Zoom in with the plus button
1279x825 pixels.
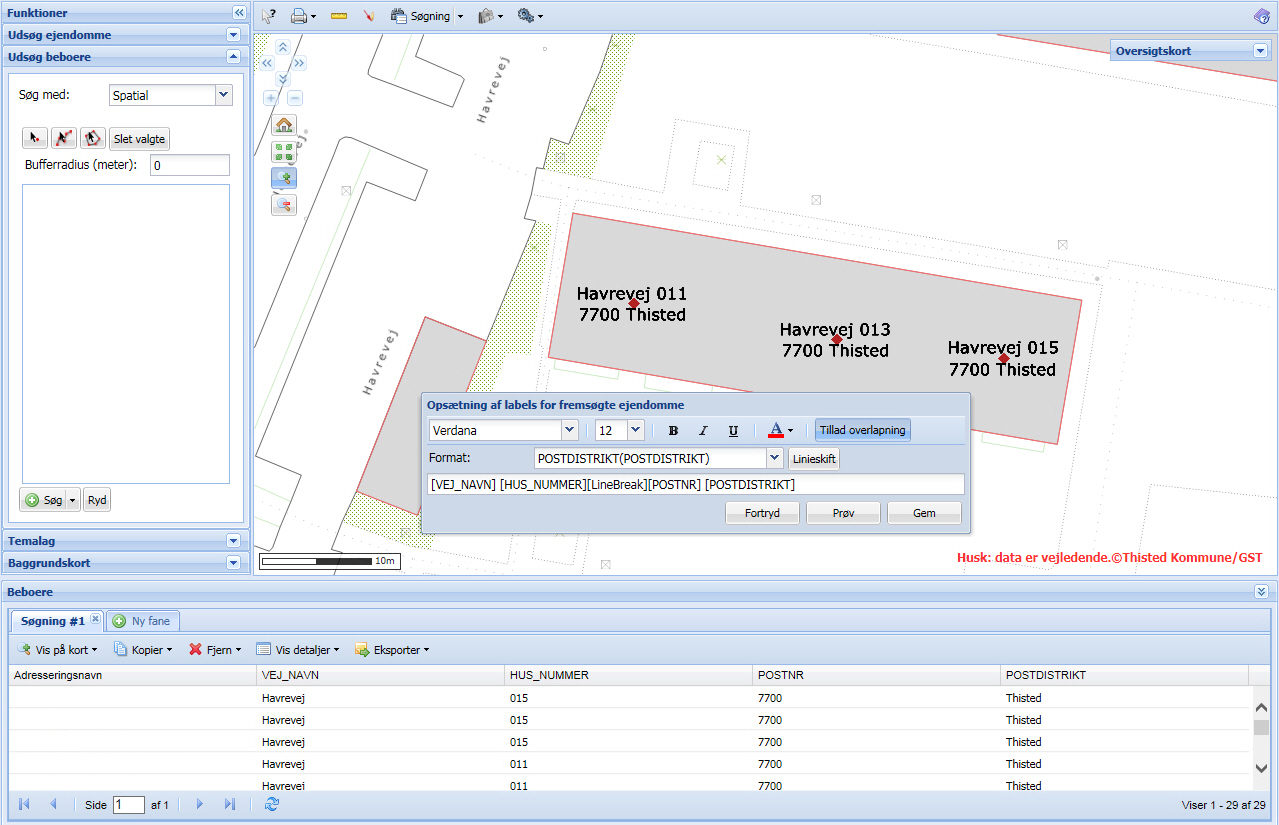(271, 98)
